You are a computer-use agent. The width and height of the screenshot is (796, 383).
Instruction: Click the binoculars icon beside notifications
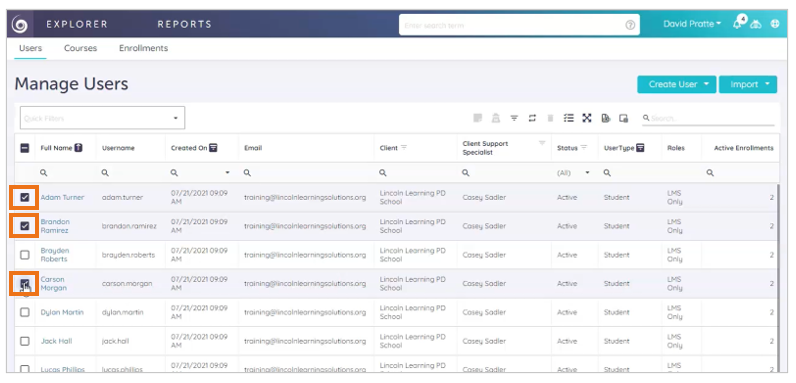[756, 24]
